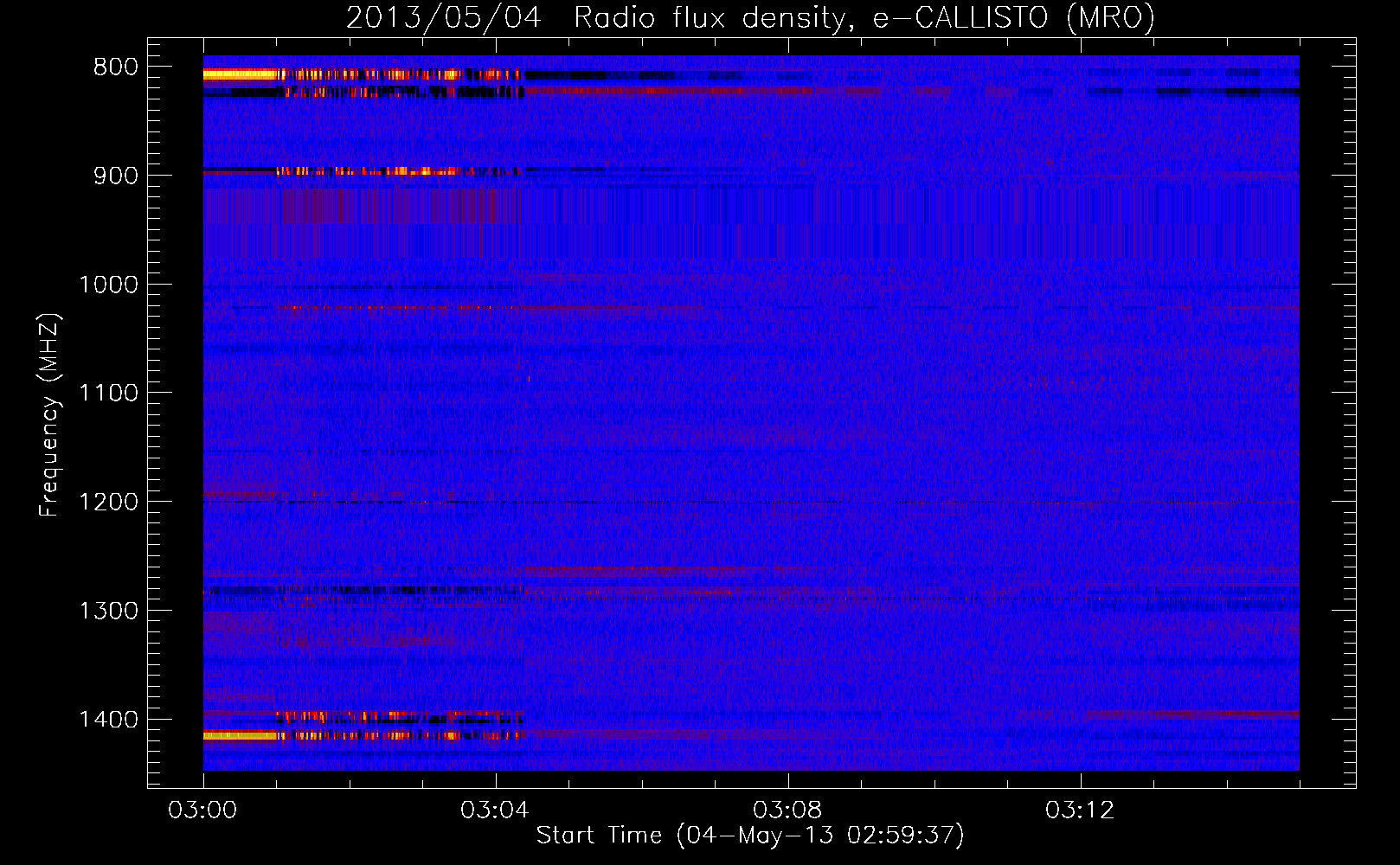Click the "Frequency (MHZ)" axis title
The width and height of the screenshot is (1400, 865).
50,415
